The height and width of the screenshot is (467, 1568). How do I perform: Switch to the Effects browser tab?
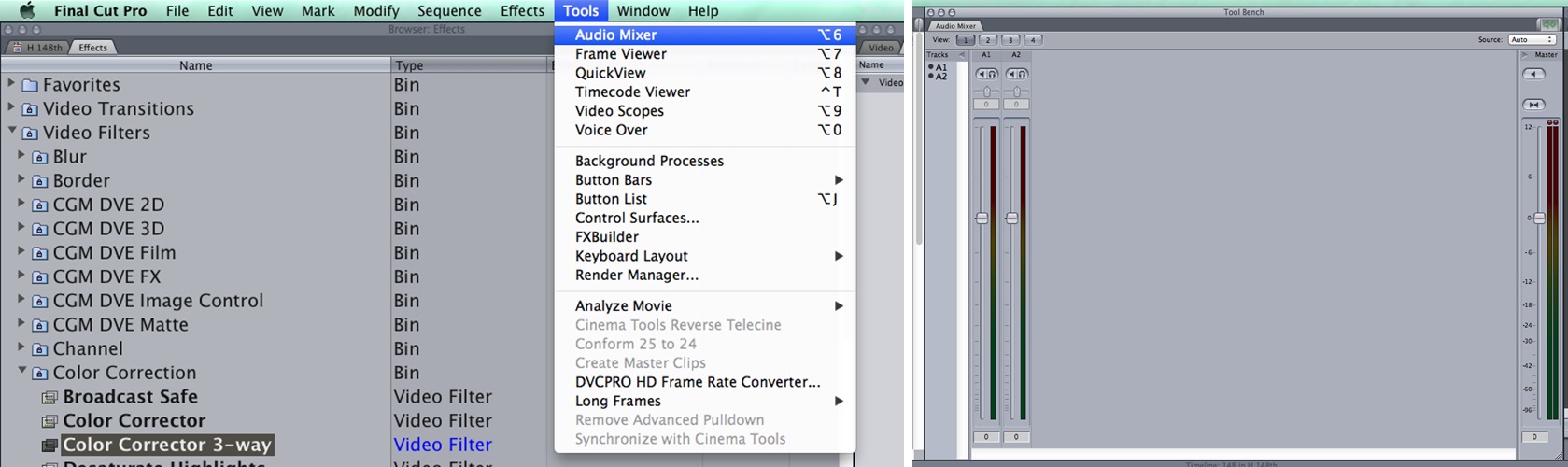click(x=92, y=48)
